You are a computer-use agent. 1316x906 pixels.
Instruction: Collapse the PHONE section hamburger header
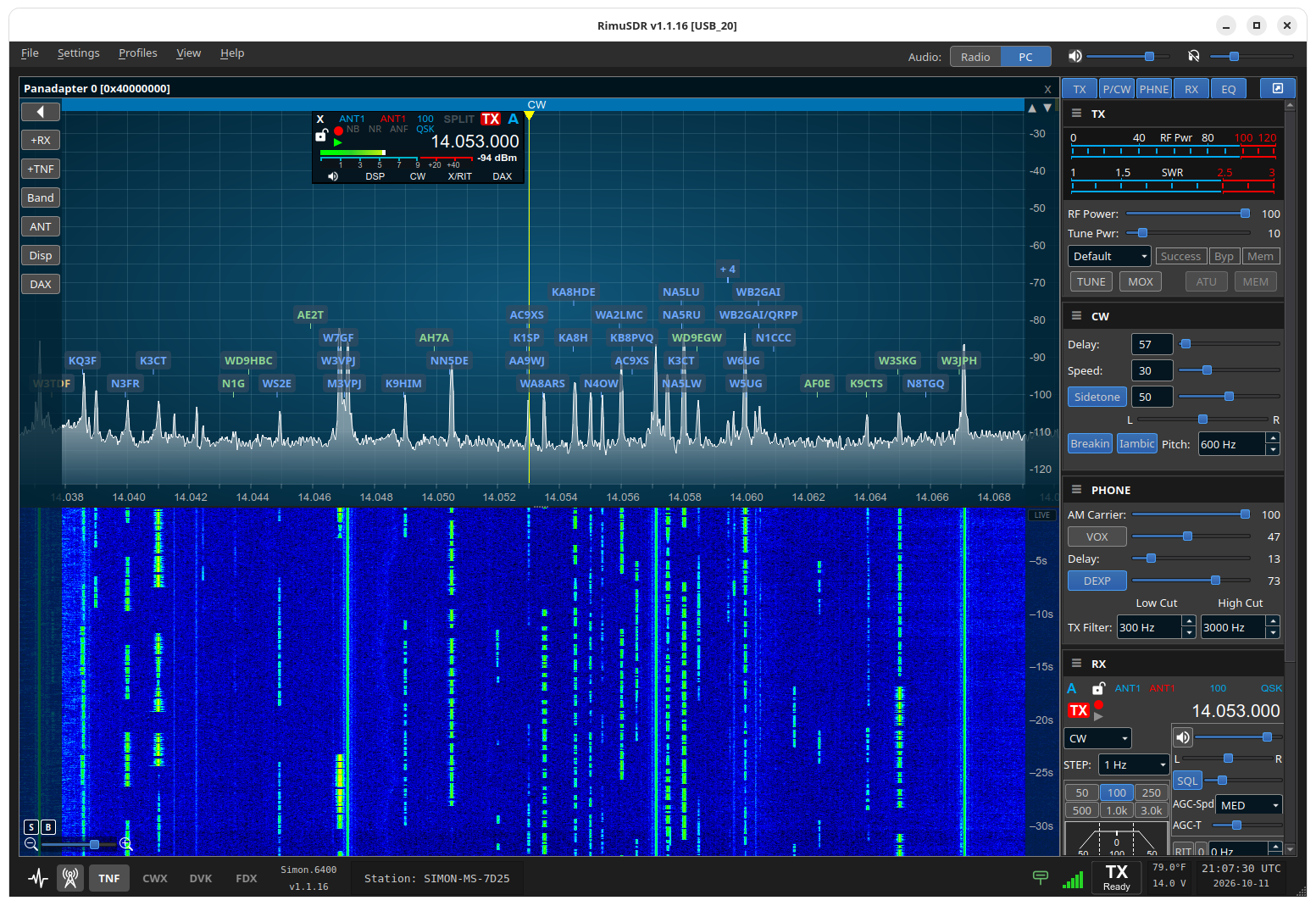click(1076, 490)
